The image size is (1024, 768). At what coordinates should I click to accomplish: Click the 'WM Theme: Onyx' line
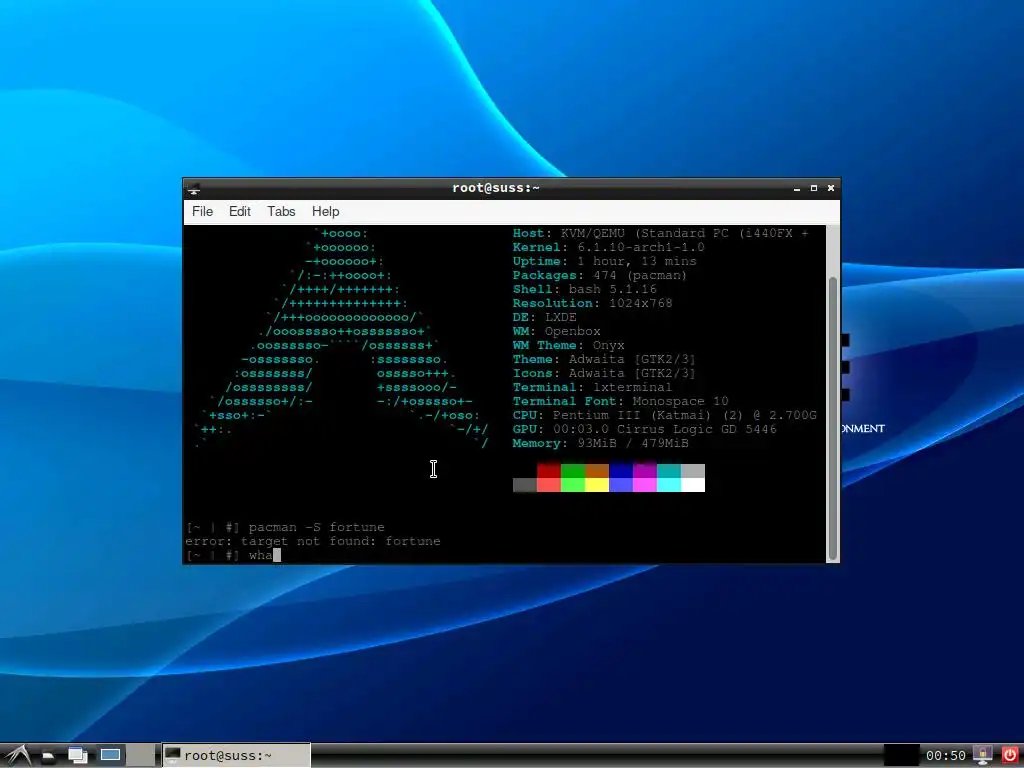(568, 345)
